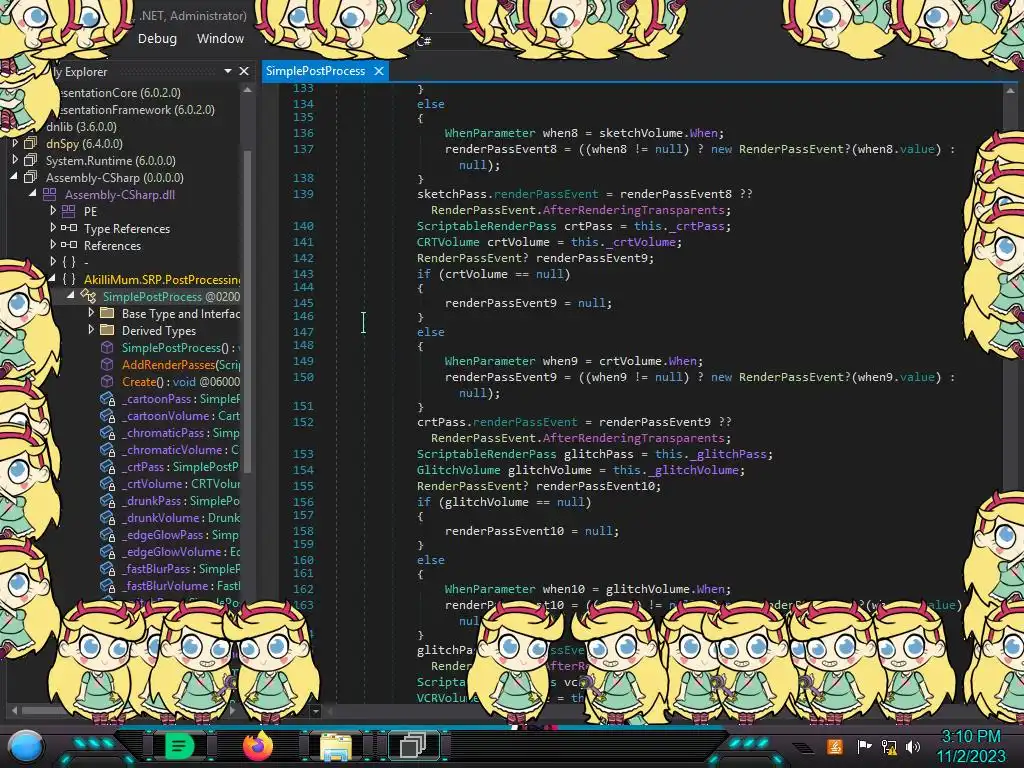Select the _drunkVolume field

pyautogui.click(x=180, y=518)
